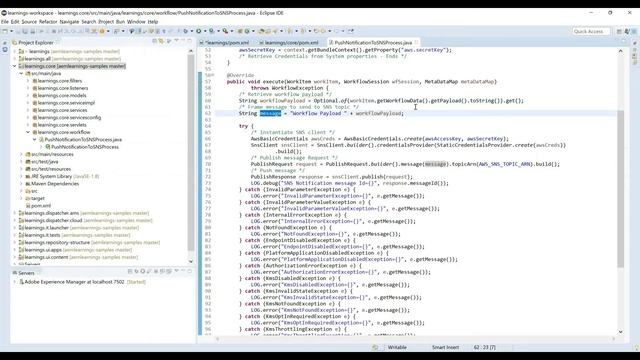
Task: Close the PushNotificationToSNSProcess.java tab
Action: (416, 42)
